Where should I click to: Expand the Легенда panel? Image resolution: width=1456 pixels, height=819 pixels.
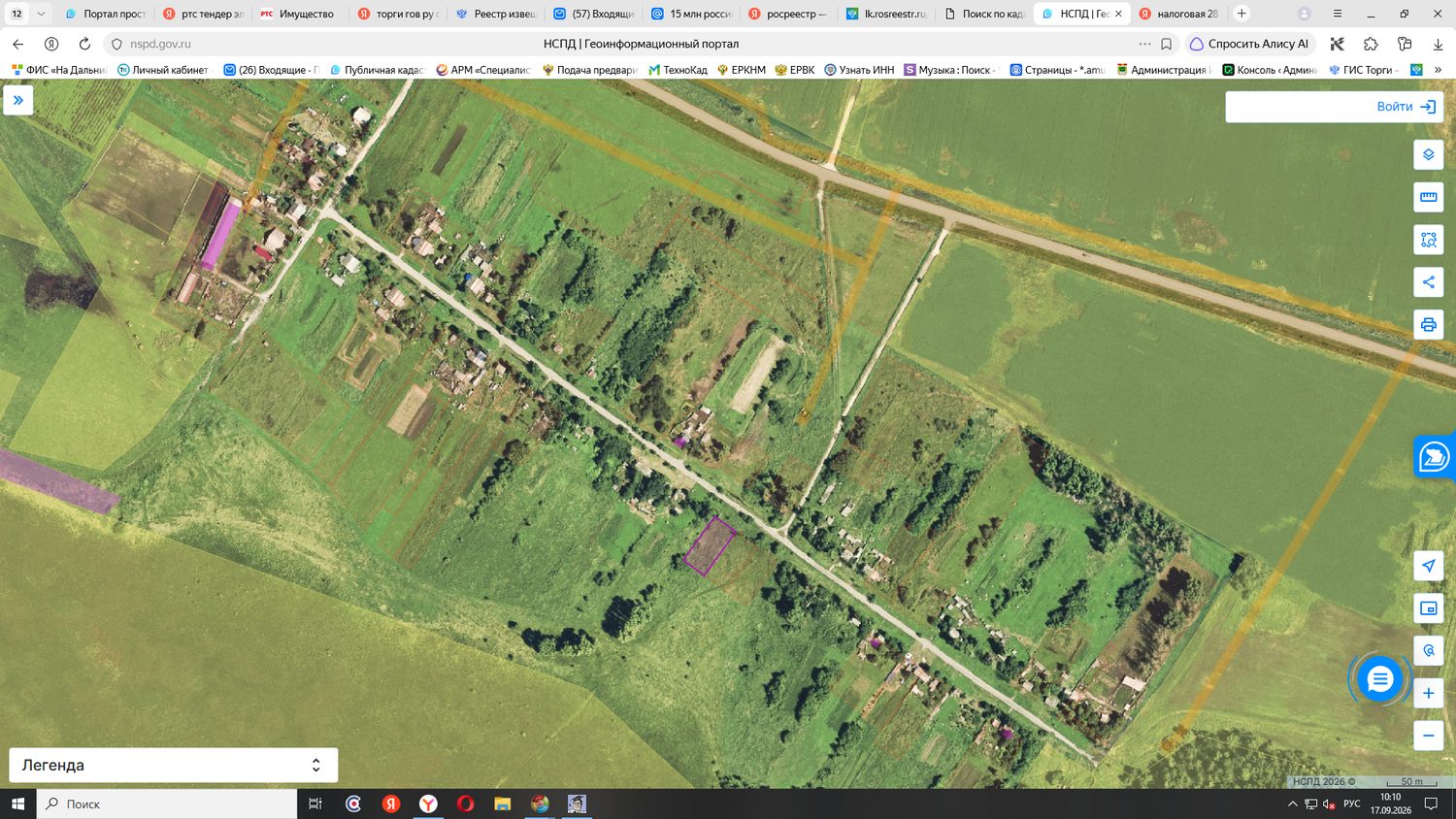click(174, 765)
